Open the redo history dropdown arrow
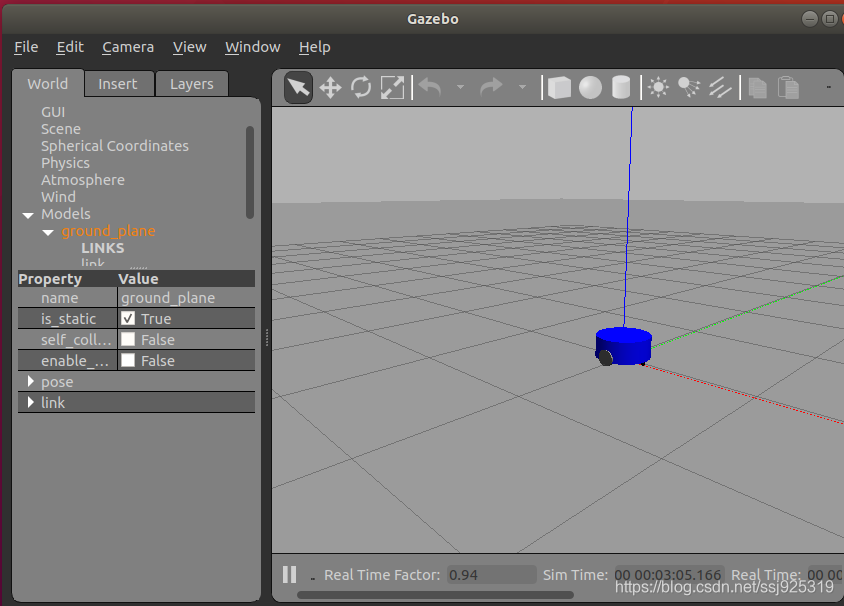 click(522, 87)
